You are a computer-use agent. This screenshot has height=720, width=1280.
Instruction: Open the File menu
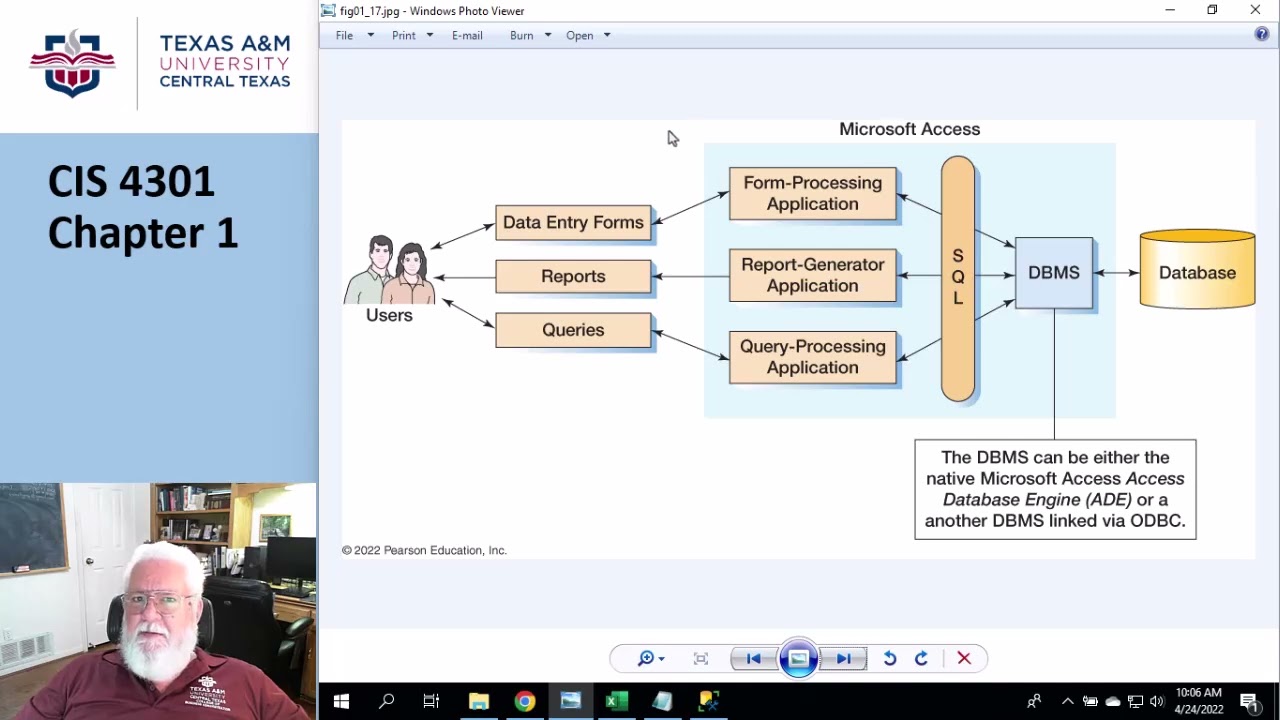(344, 35)
